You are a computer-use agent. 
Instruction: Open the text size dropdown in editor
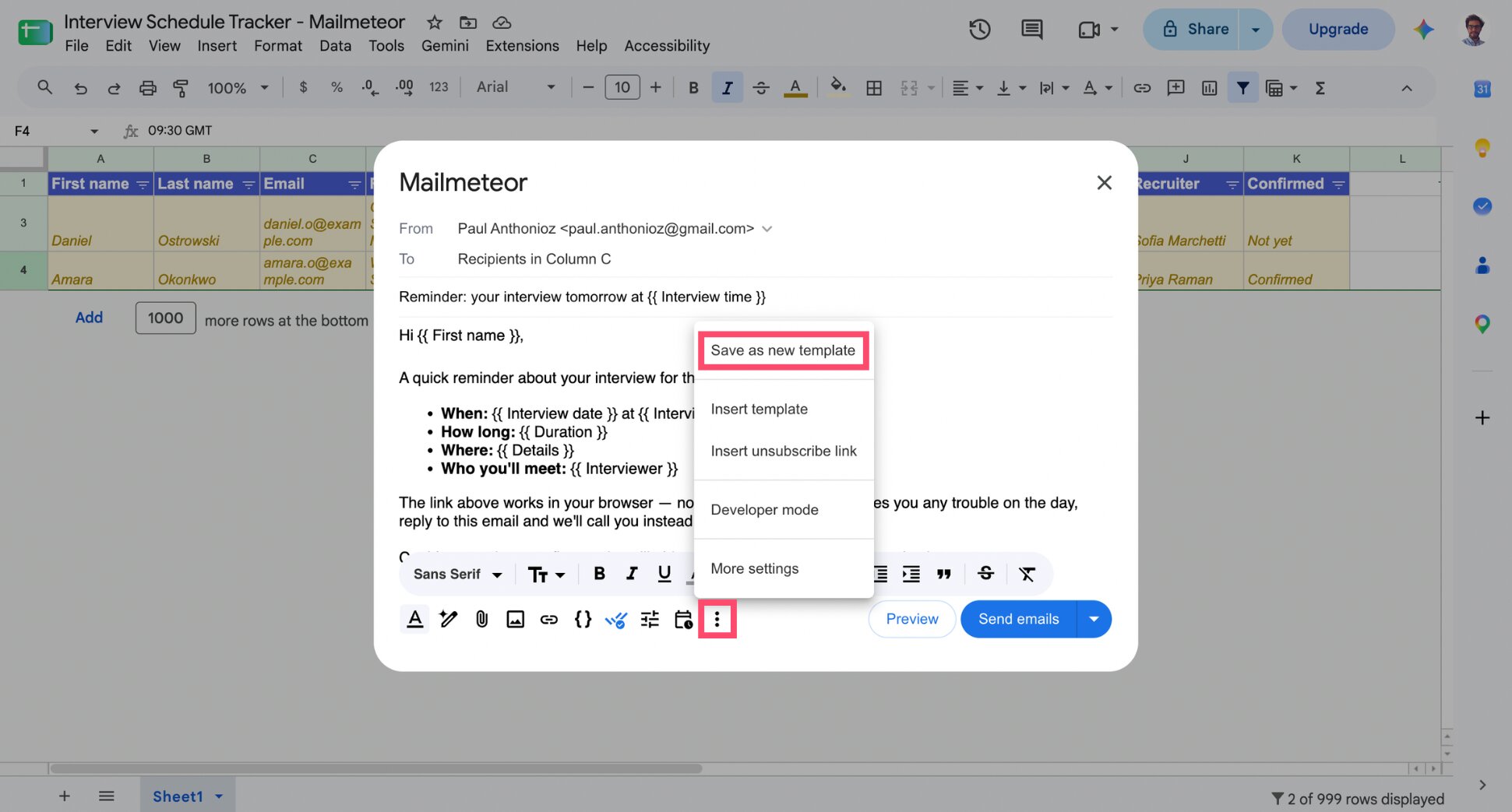pos(546,575)
